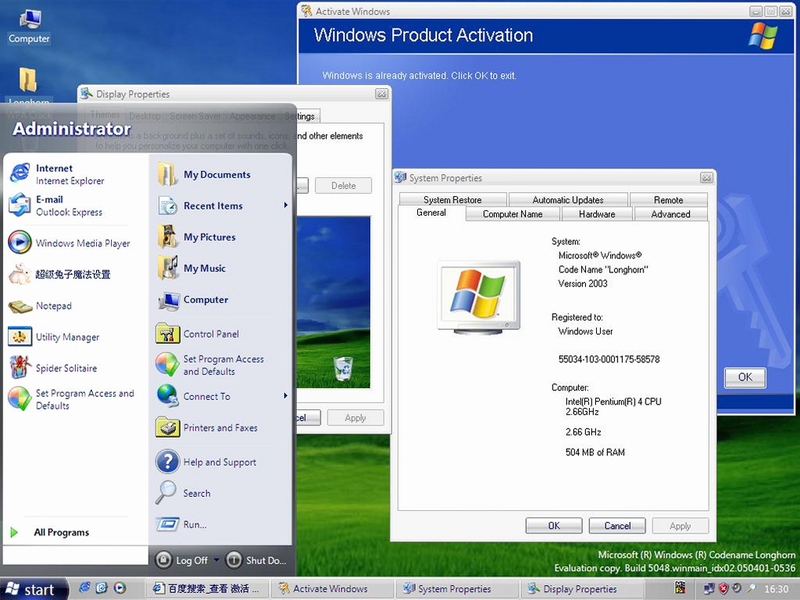Open Printers and Faxes
800x600 pixels.
[207, 428]
